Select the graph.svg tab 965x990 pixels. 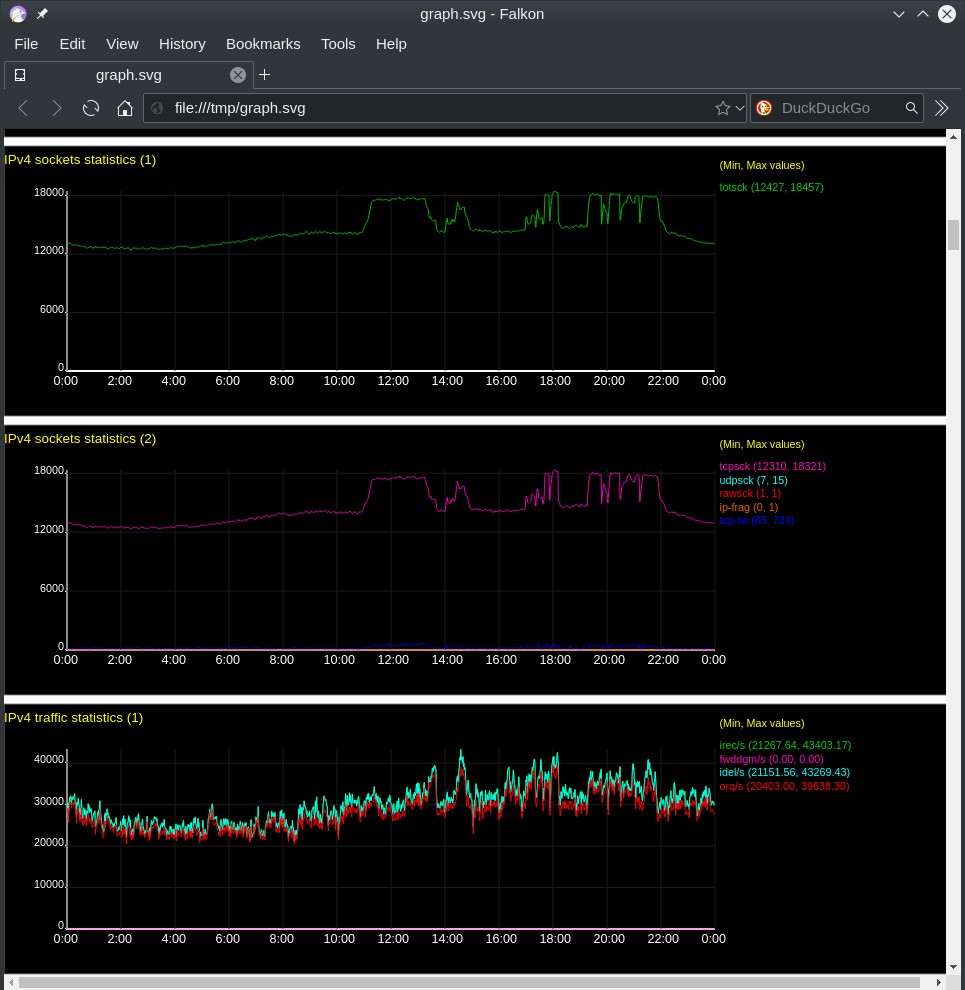tap(128, 74)
